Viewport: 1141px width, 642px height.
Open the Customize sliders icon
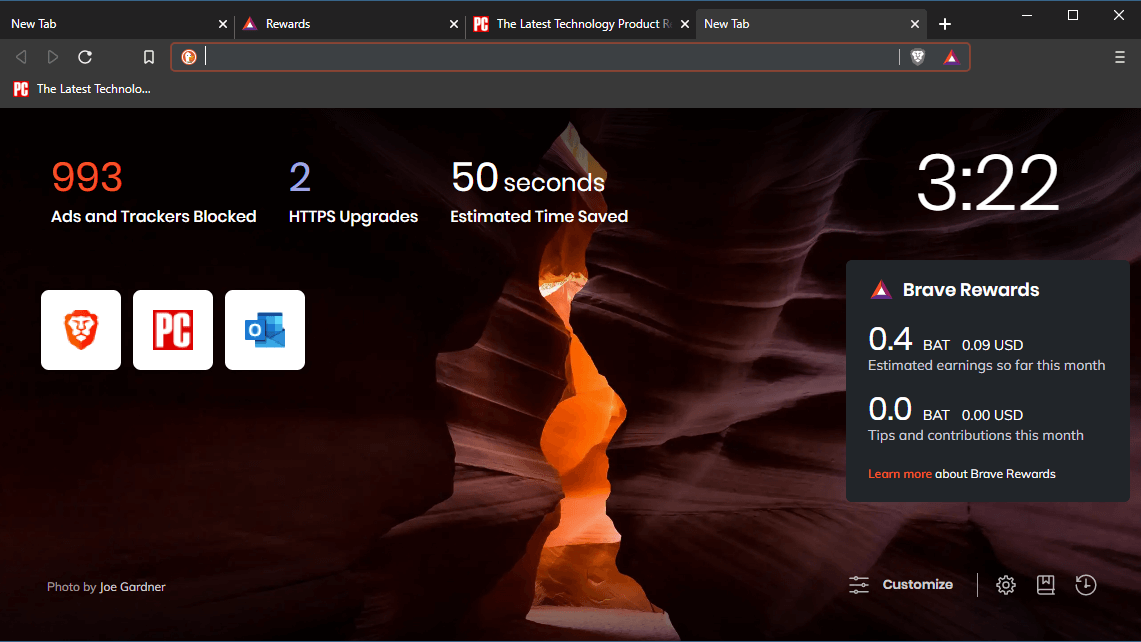[858, 584]
